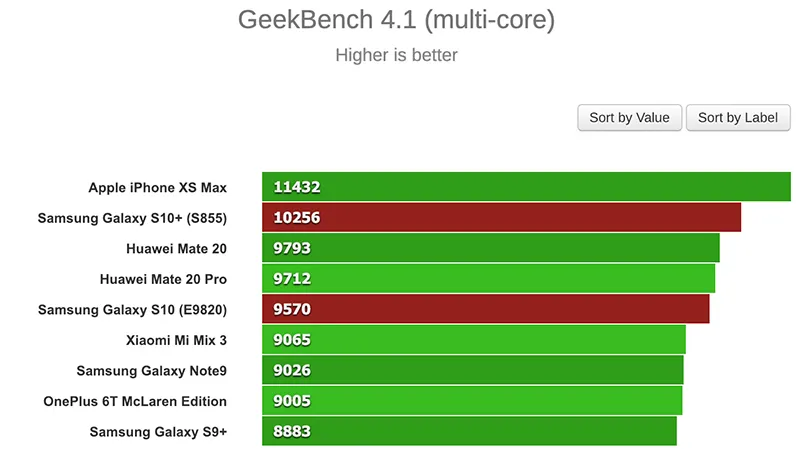Click the "Samsung Galaxy S9+" axis label
The width and height of the screenshot is (800, 449).
pos(158,432)
